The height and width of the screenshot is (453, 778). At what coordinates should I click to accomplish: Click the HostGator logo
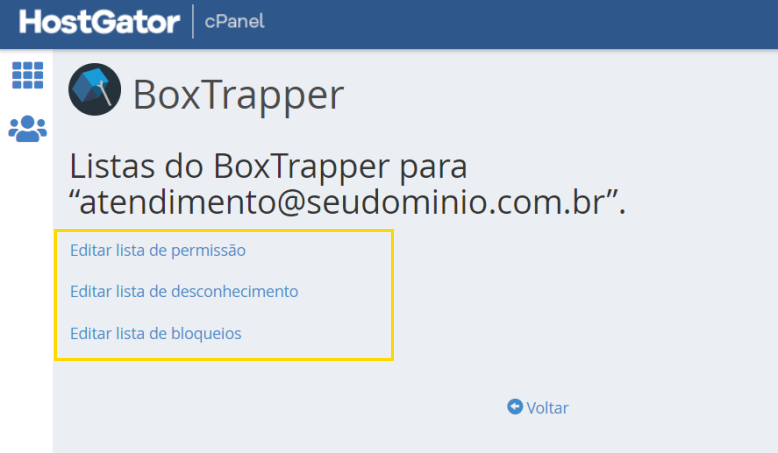(99, 22)
